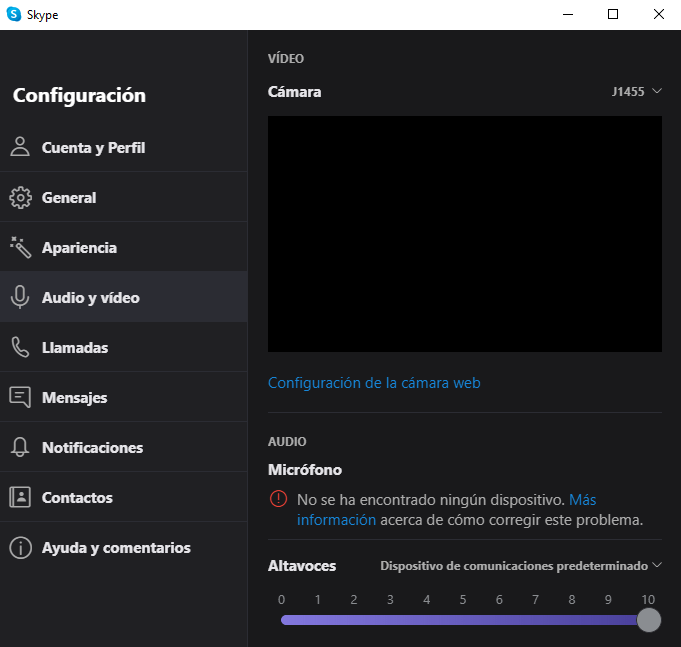Click the Cámara label

[x=294, y=92]
